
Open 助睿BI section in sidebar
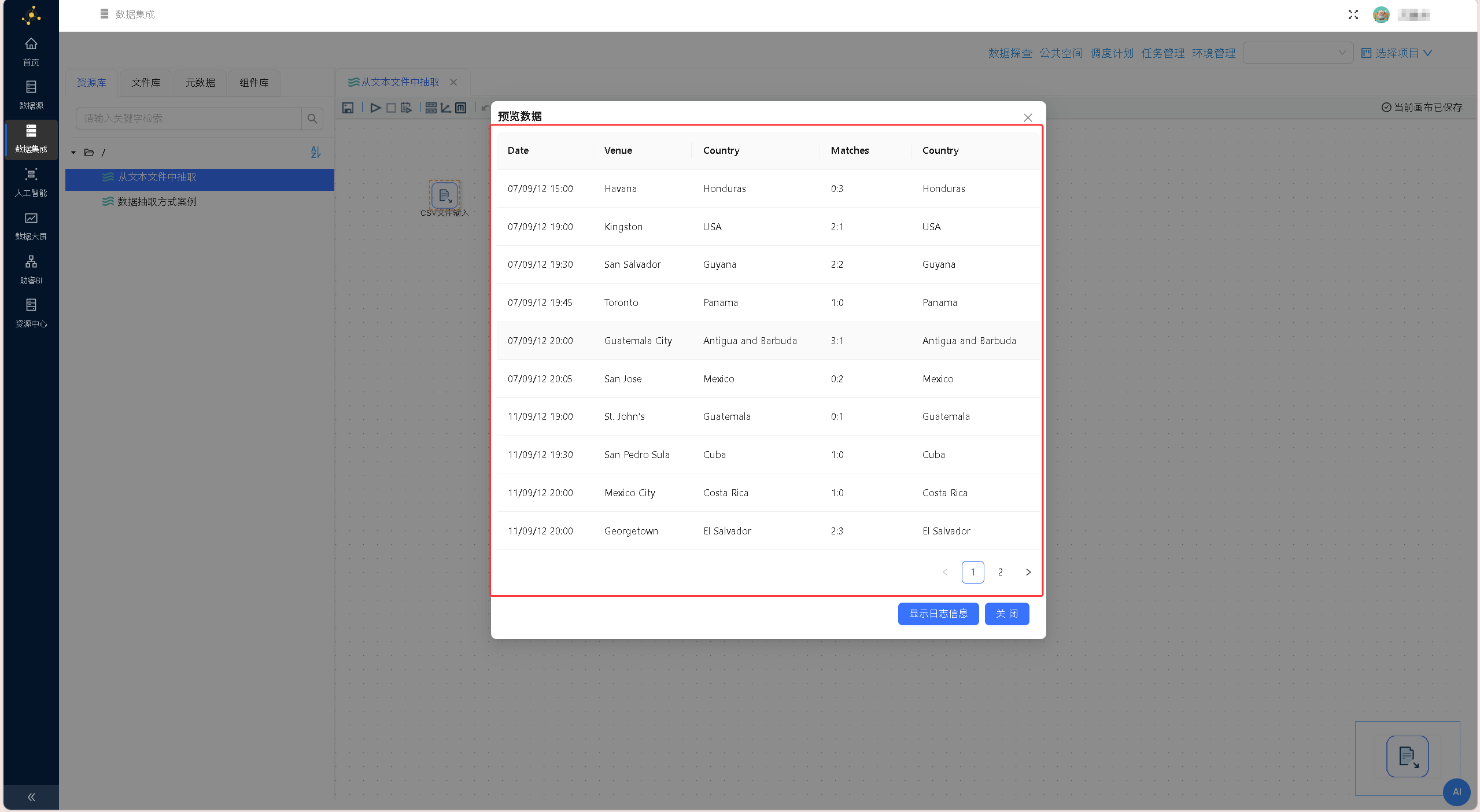(31, 270)
